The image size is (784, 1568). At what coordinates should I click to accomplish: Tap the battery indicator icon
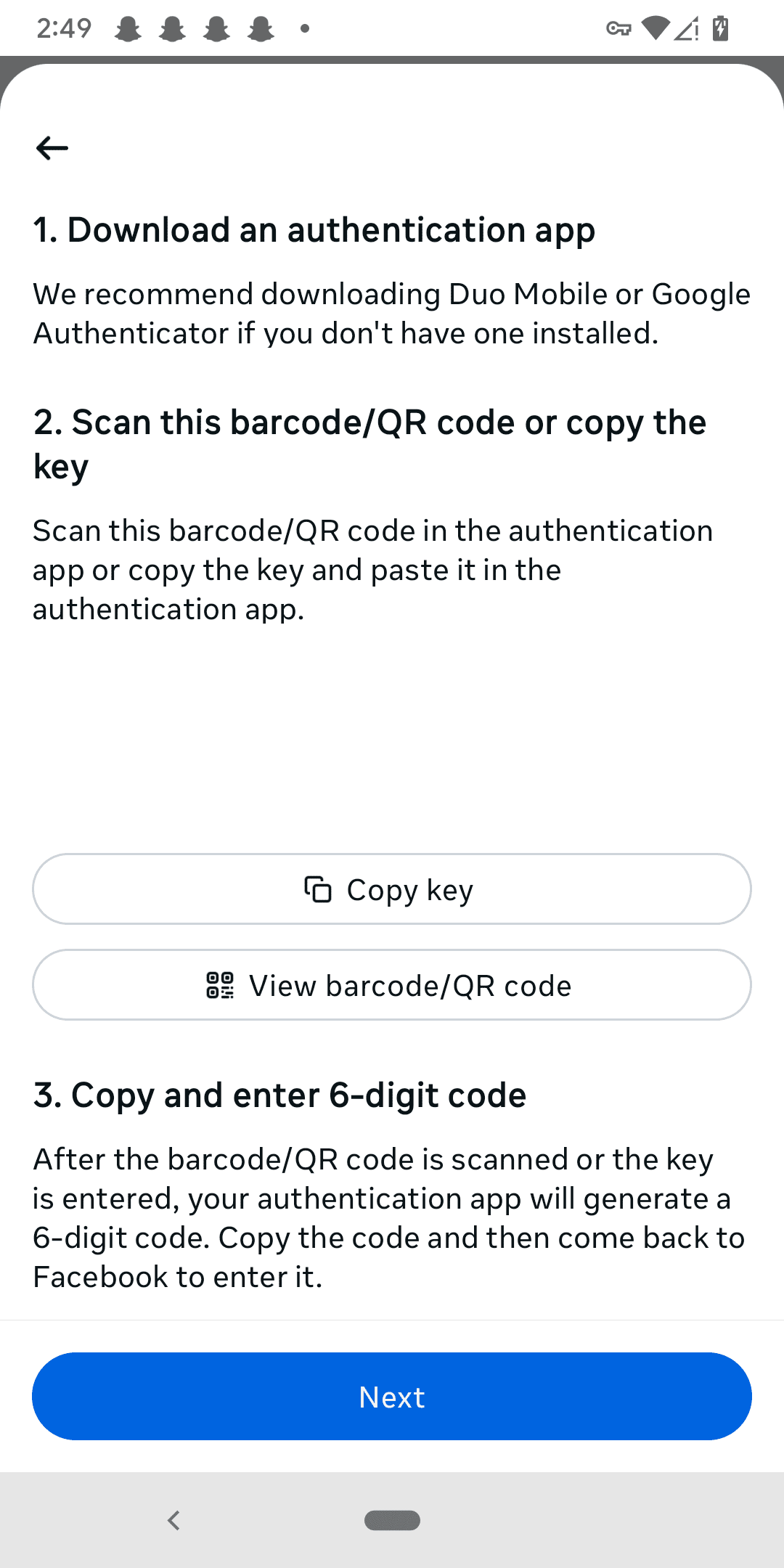tap(718, 28)
